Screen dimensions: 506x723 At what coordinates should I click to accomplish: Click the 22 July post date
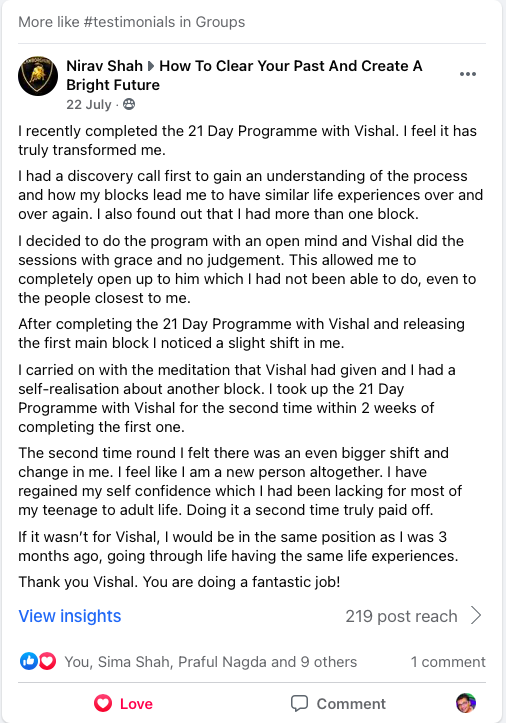tap(89, 105)
